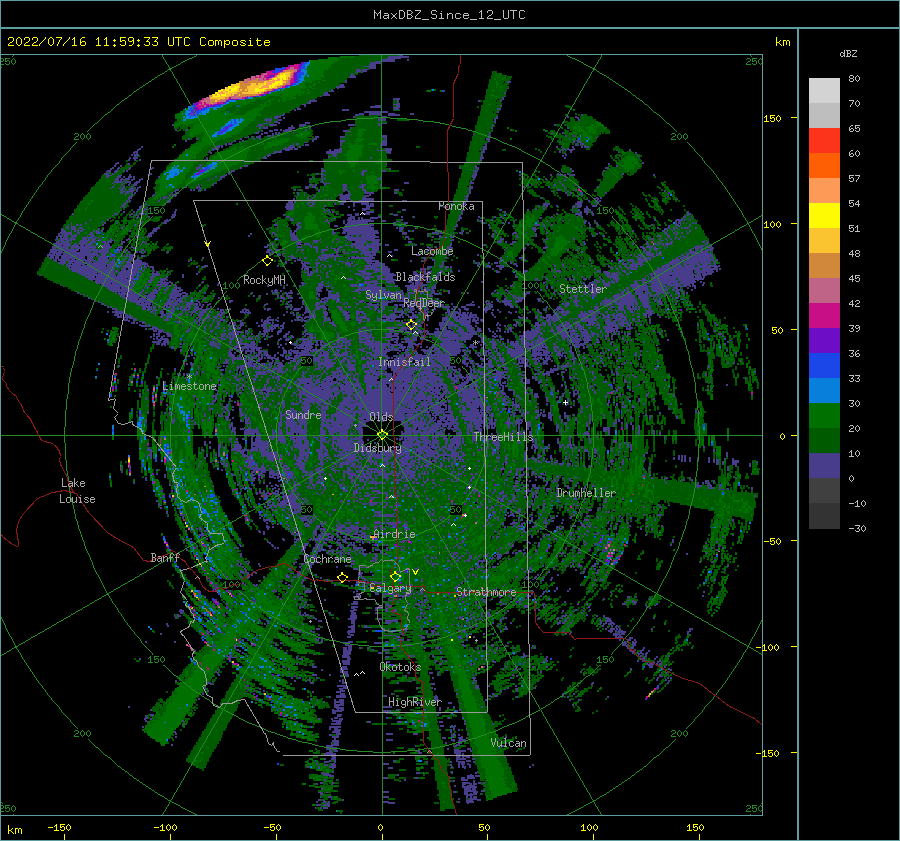Click the Strathmore label
Image resolution: width=900 pixels, height=841 pixels.
point(486,592)
